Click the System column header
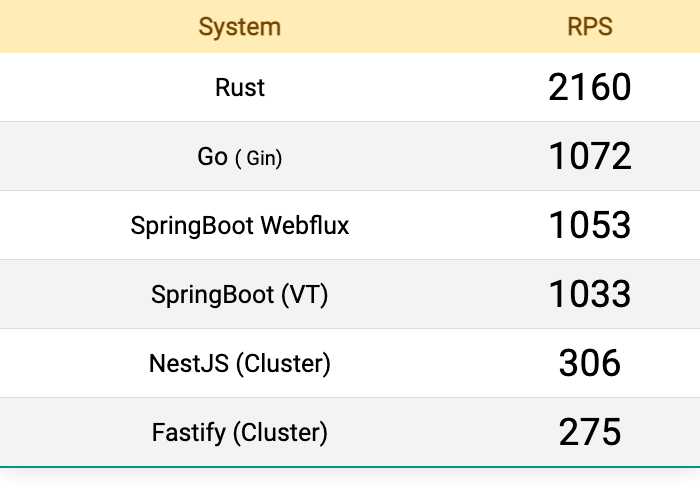This screenshot has height=500, width=700. pyautogui.click(x=240, y=27)
